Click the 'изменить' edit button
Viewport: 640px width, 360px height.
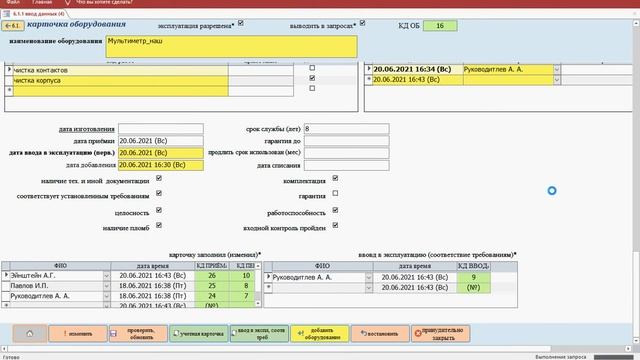78,333
